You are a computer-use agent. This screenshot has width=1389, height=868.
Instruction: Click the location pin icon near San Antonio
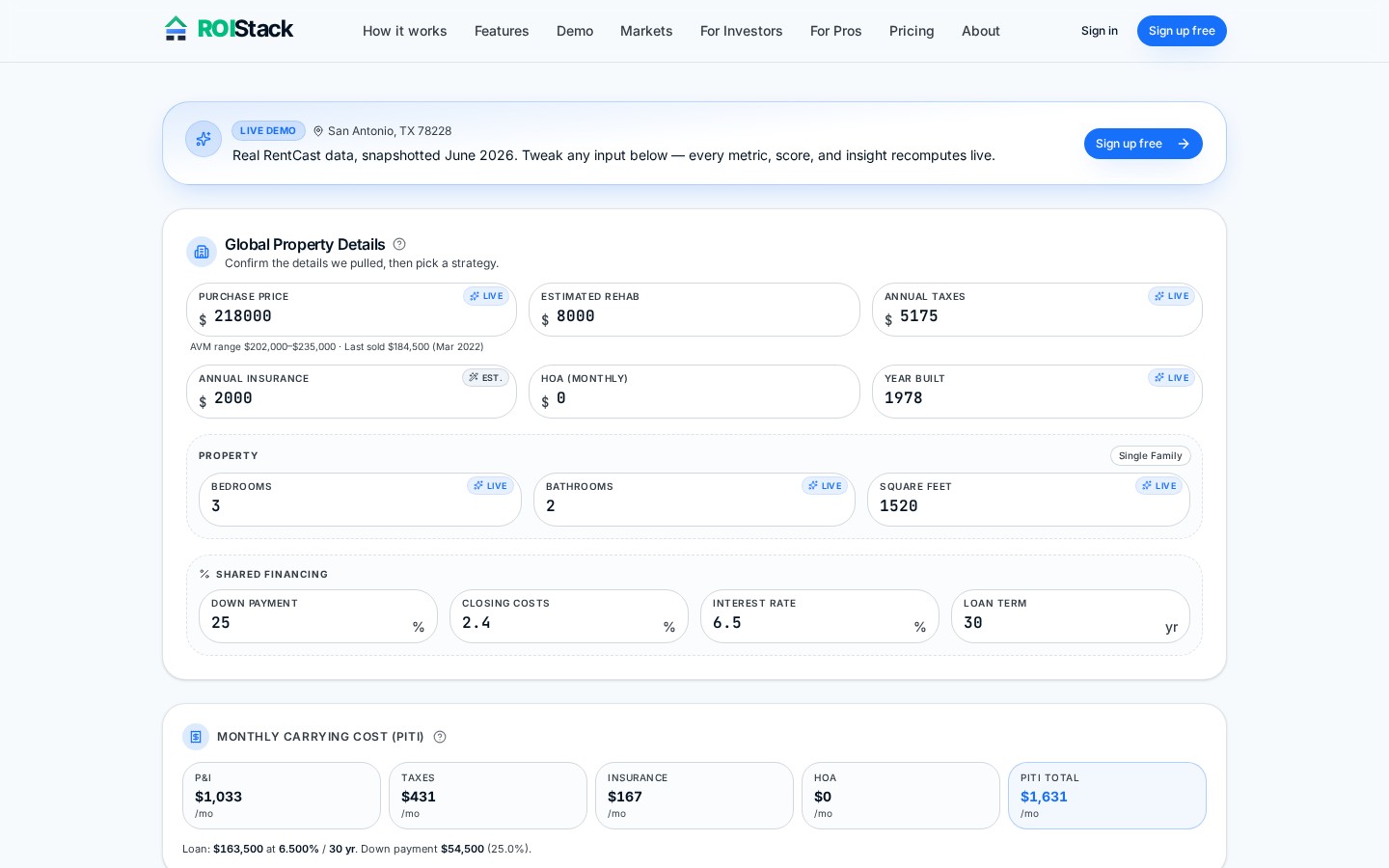pyautogui.click(x=318, y=131)
